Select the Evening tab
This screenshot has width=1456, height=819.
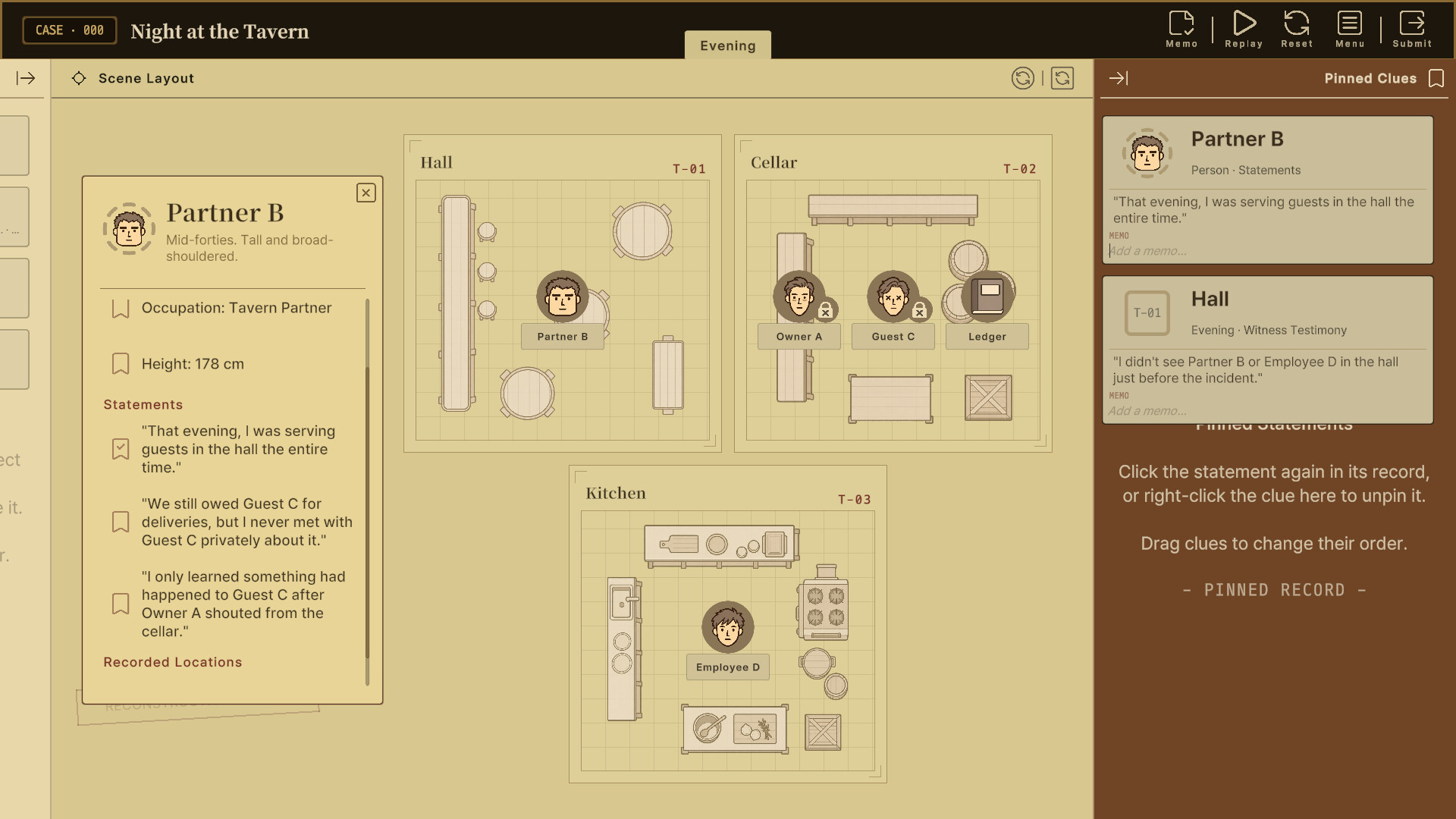[728, 45]
